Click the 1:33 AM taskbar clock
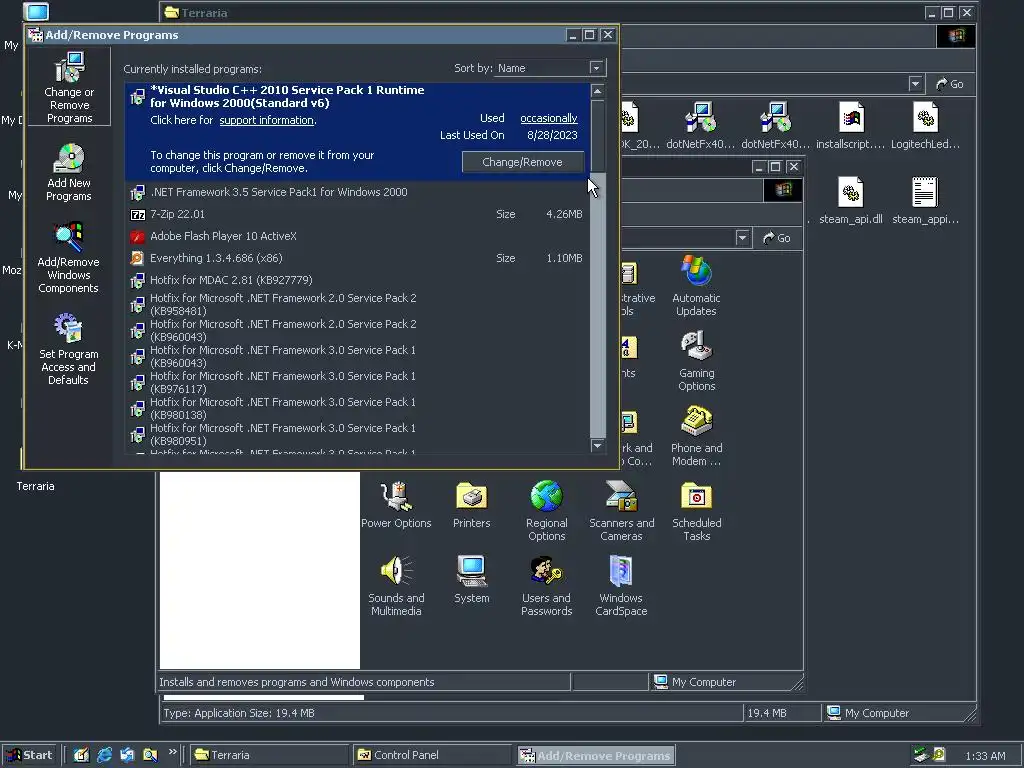Image resolution: width=1024 pixels, height=768 pixels. coord(985,756)
